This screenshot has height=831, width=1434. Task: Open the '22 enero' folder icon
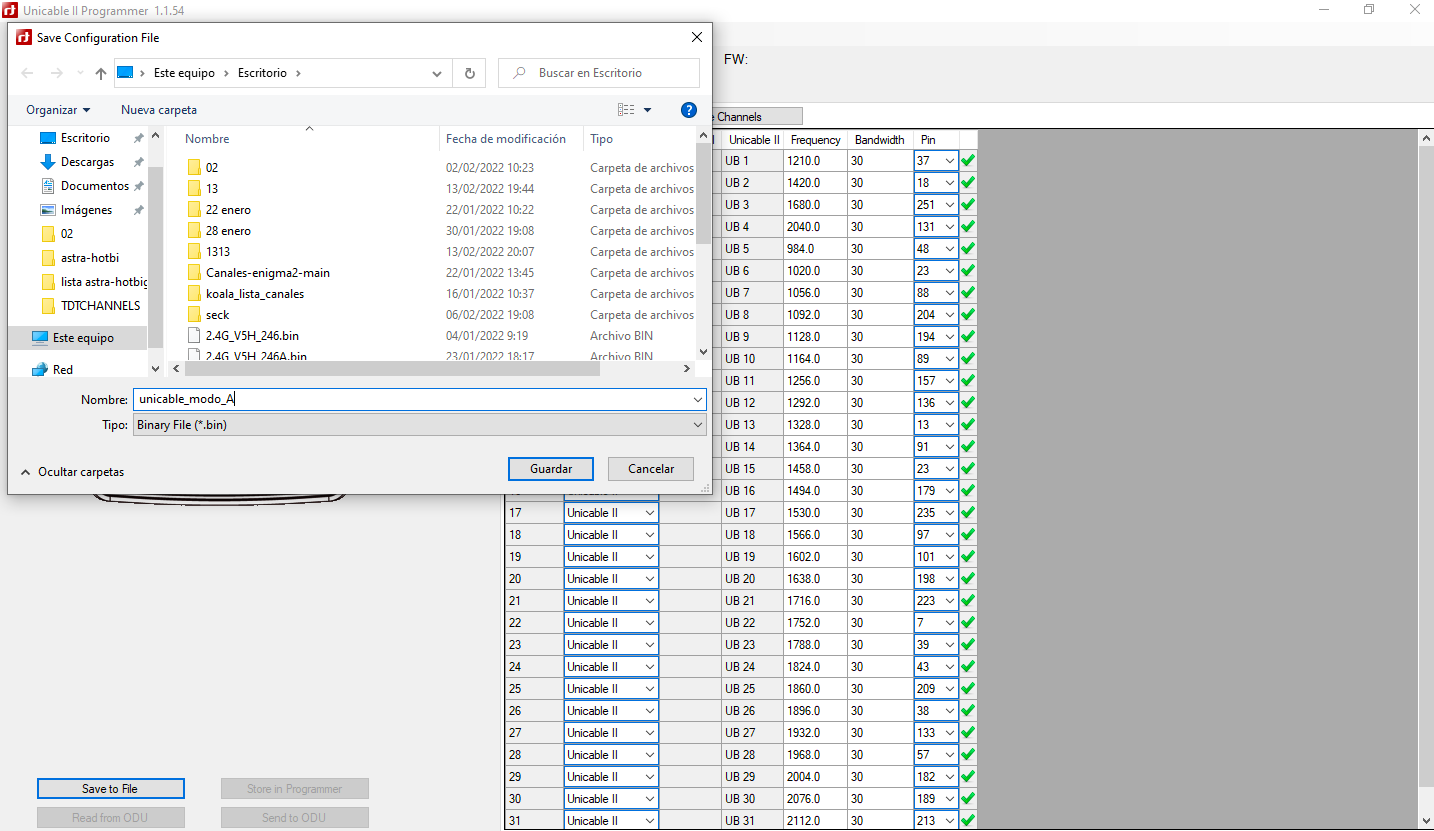194,210
